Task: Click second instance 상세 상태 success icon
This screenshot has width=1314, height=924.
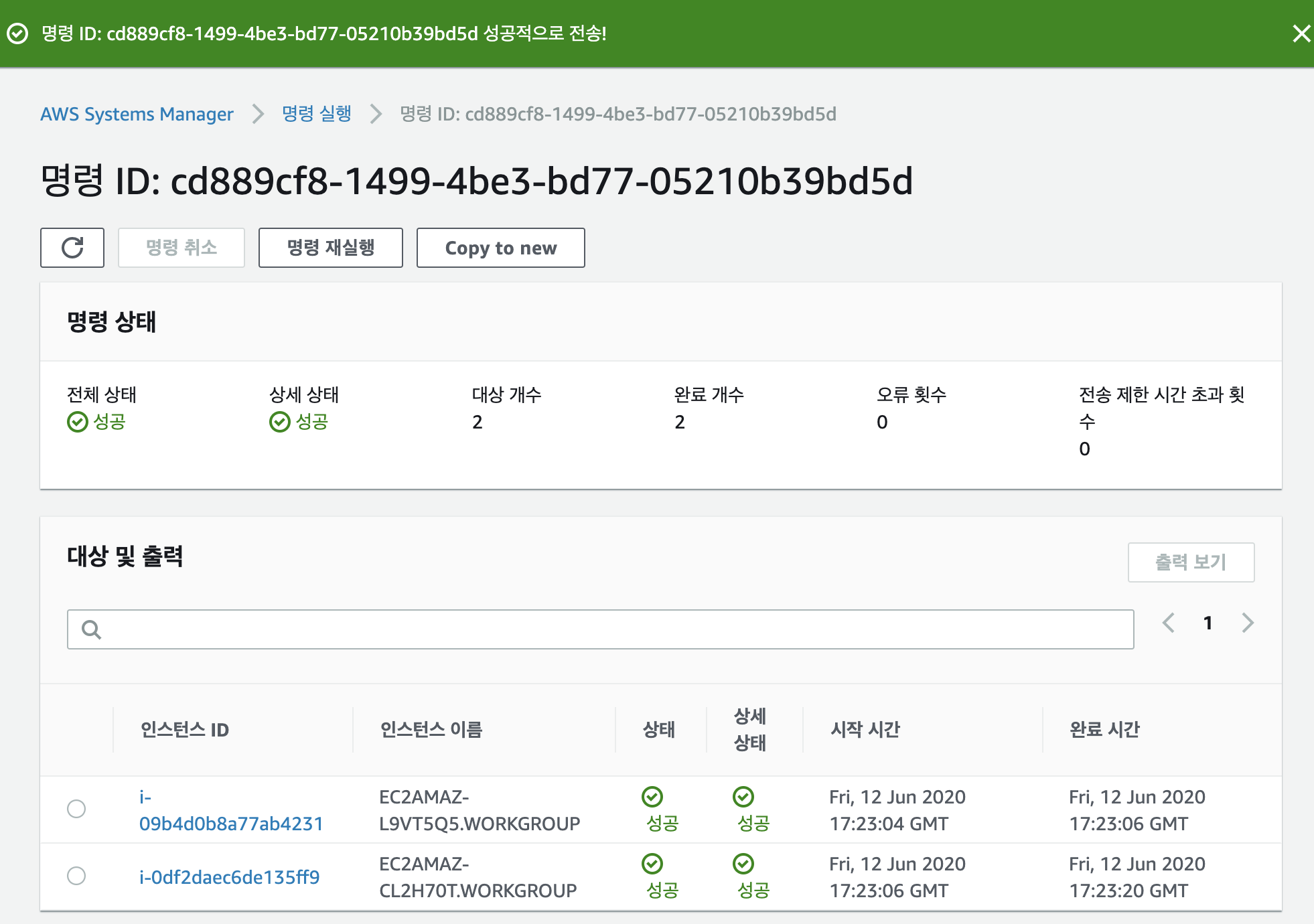Action: tap(743, 864)
